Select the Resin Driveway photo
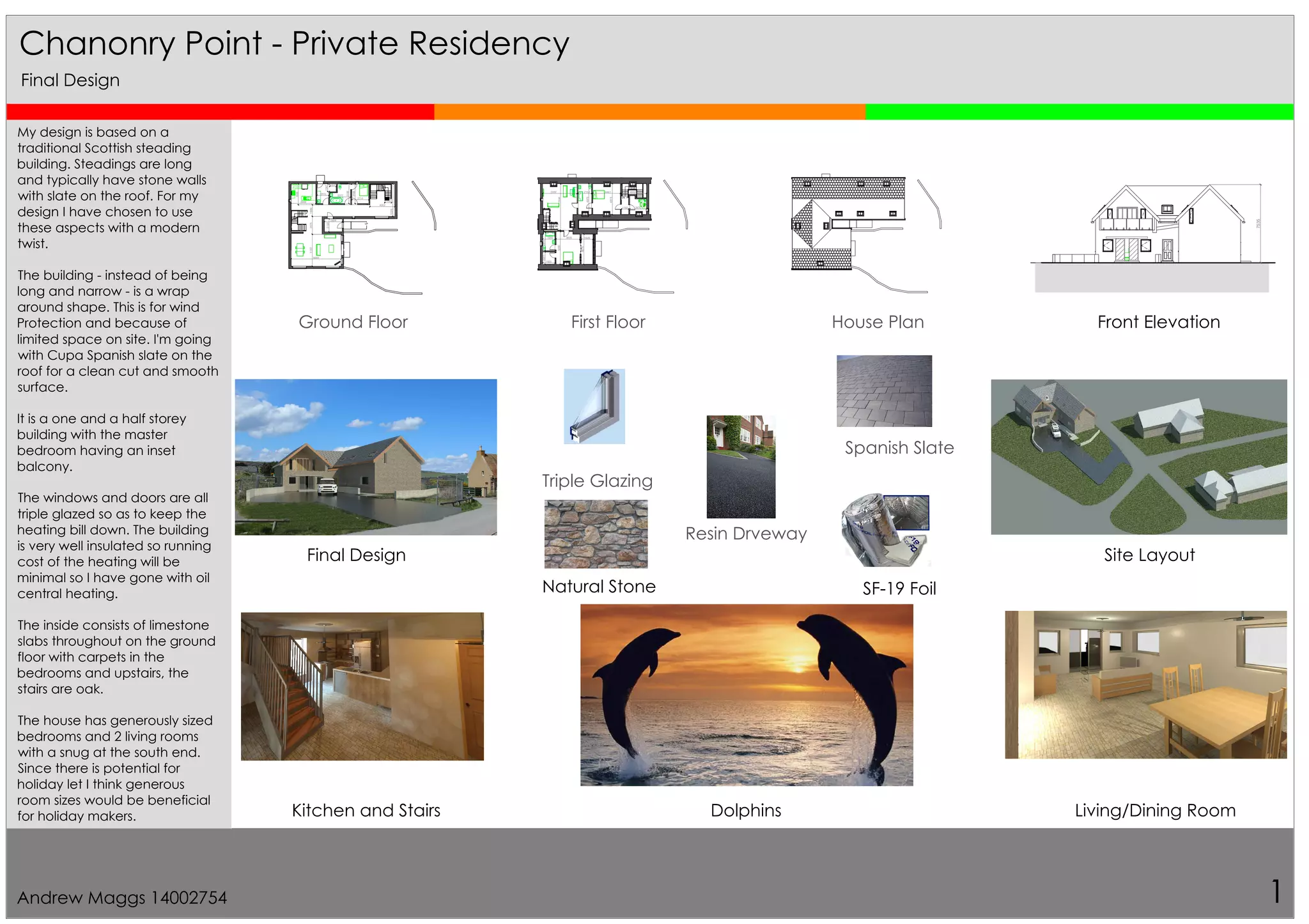Screen dimensions: 1309x924 coord(741,466)
